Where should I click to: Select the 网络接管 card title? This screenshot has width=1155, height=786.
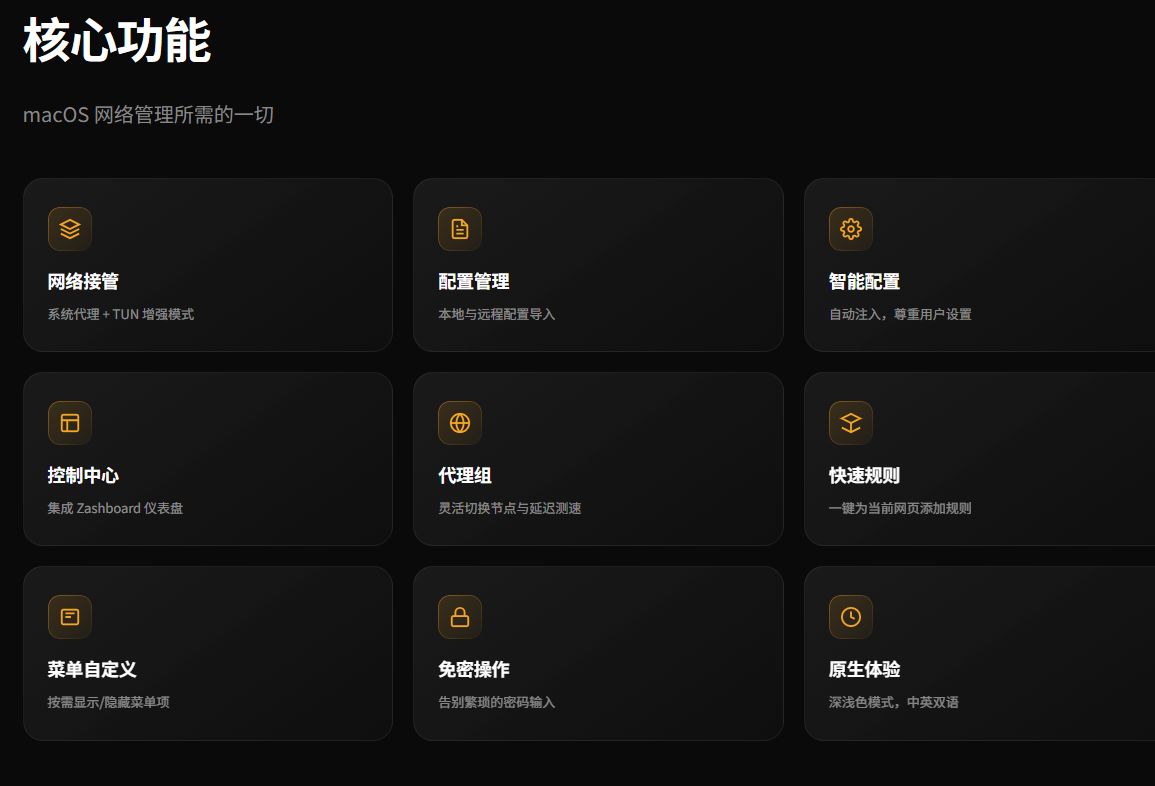(x=83, y=282)
